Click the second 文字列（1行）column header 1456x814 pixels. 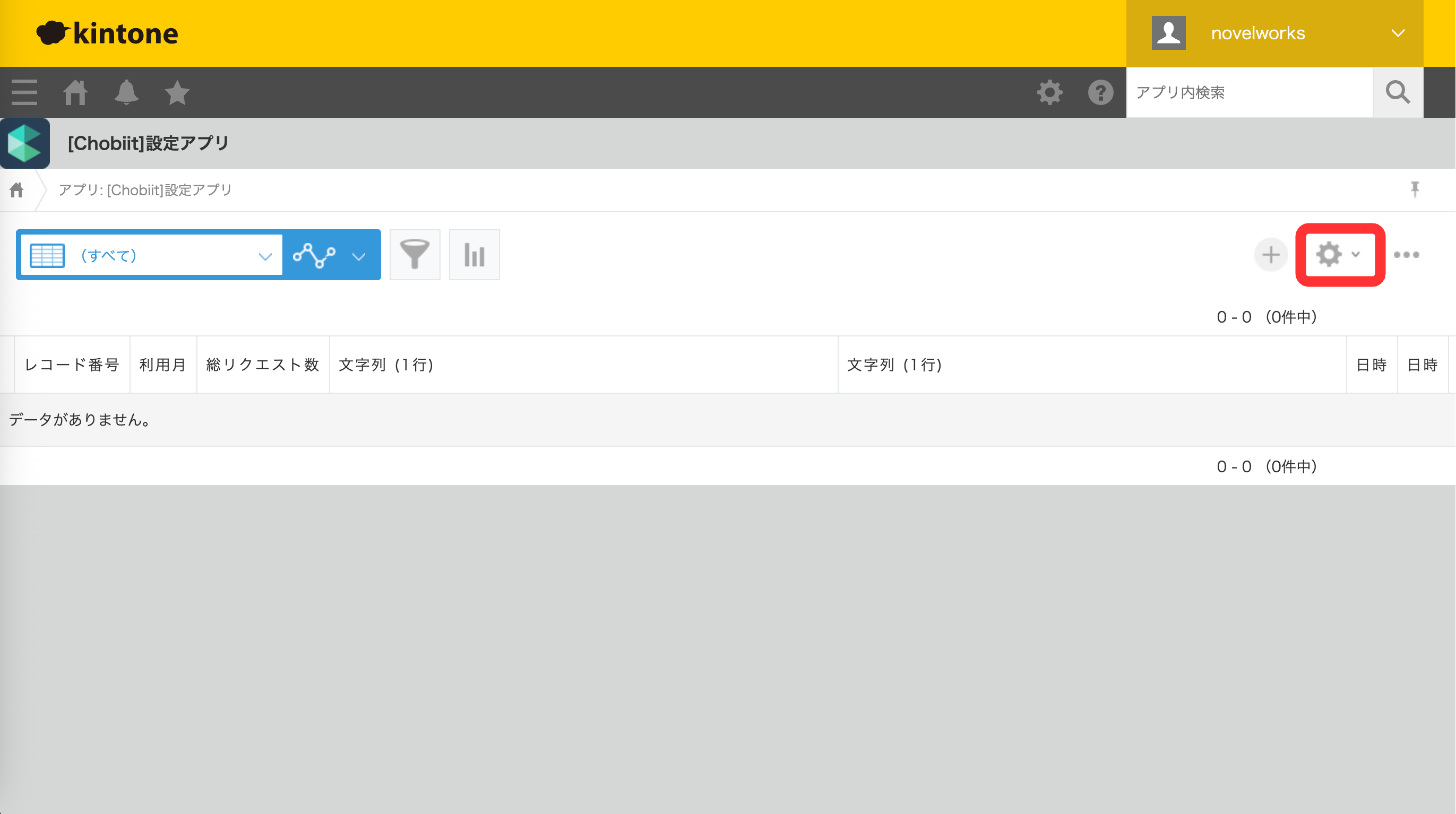(x=1092, y=365)
